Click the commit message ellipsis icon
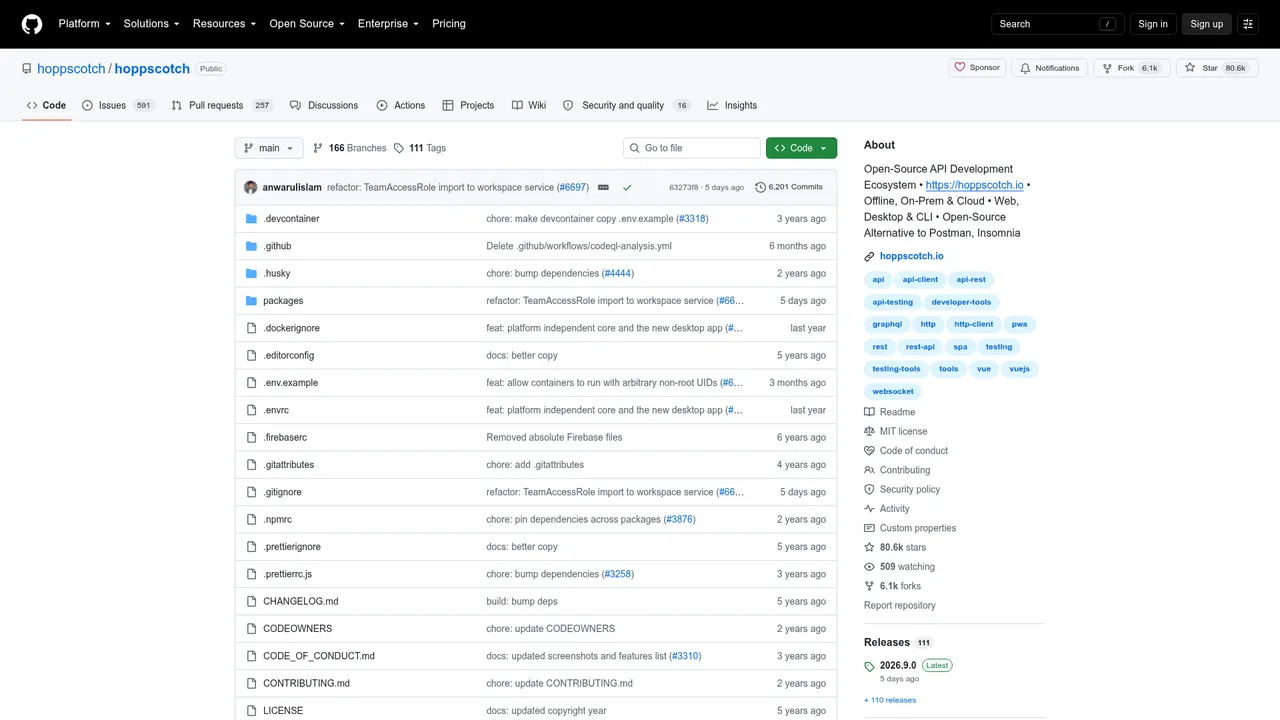 tap(603, 187)
